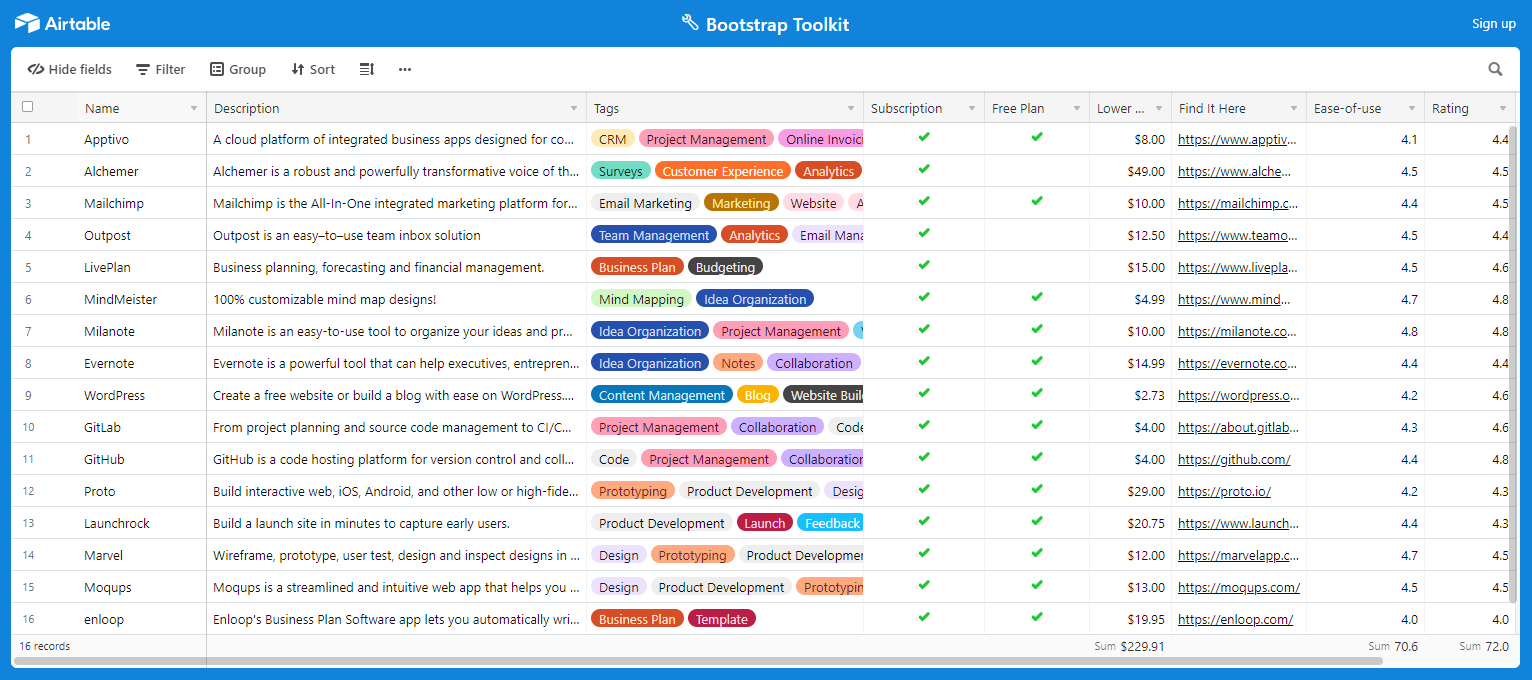Open the Subscription column dropdown arrow

(972, 108)
